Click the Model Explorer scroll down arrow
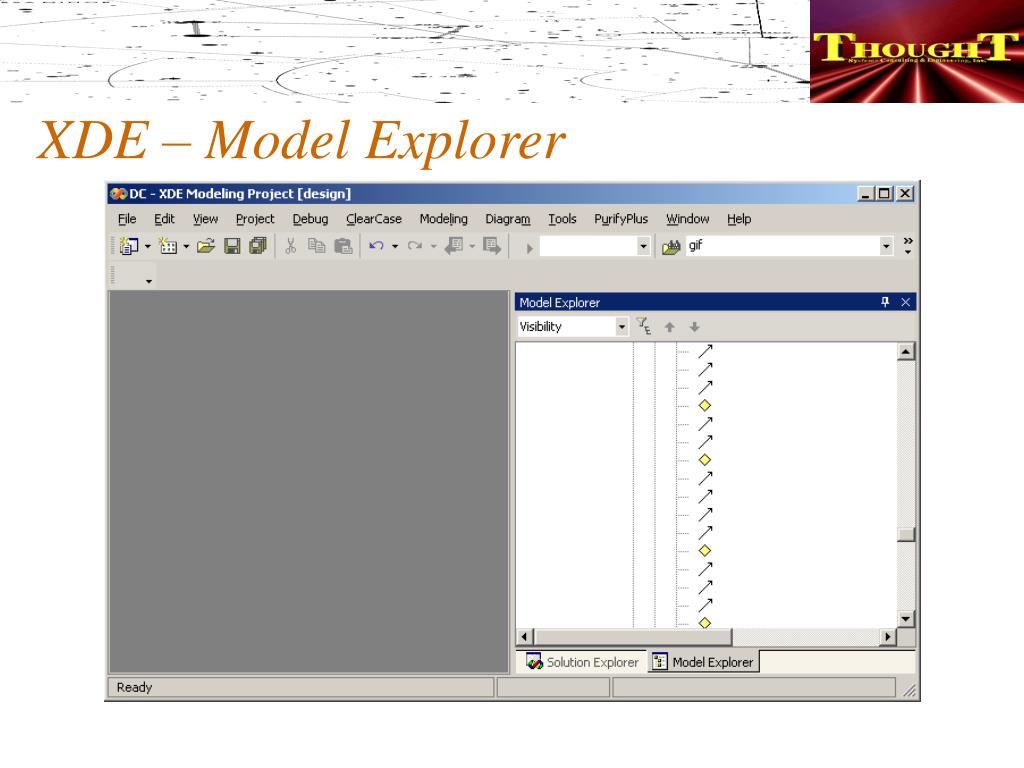Viewport: 1024px width, 768px height. coord(905,618)
